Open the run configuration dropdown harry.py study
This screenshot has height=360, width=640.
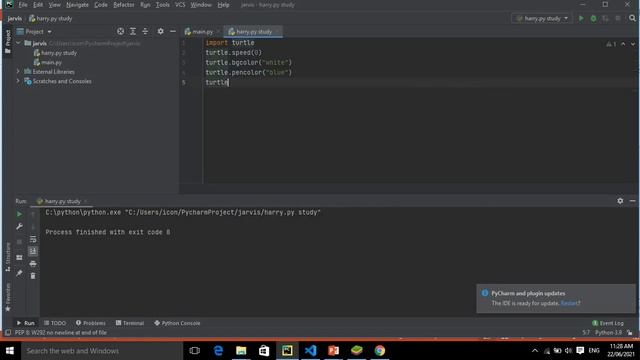tap(542, 18)
